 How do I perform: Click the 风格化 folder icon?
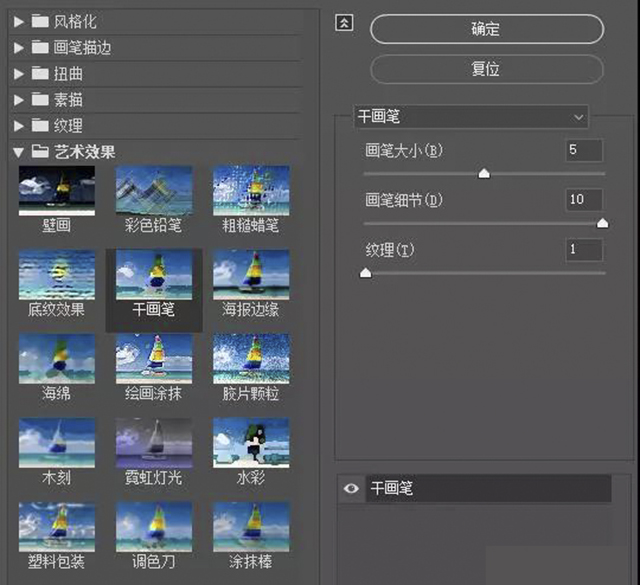coord(40,21)
